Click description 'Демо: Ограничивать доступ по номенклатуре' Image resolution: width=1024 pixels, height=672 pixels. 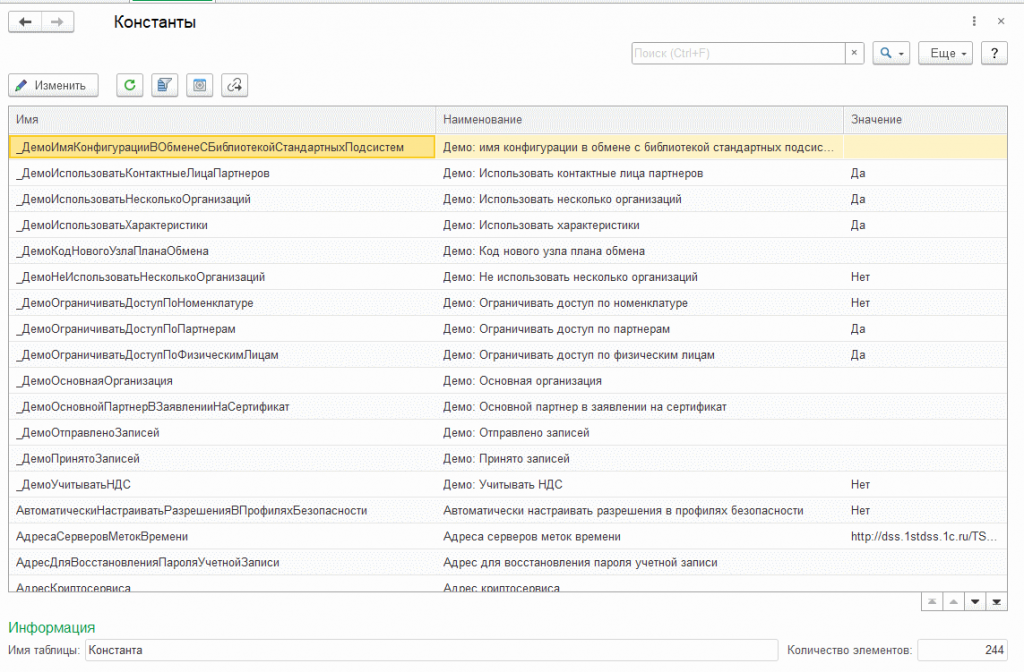click(565, 303)
